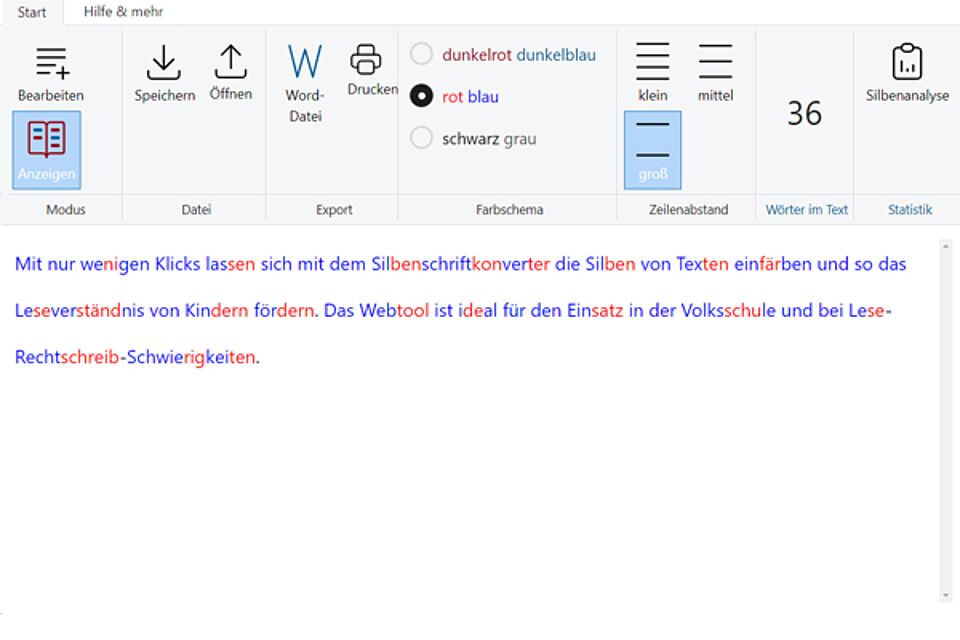This screenshot has width=960, height=640.
Task: Export as Word-Datei
Action: click(305, 83)
